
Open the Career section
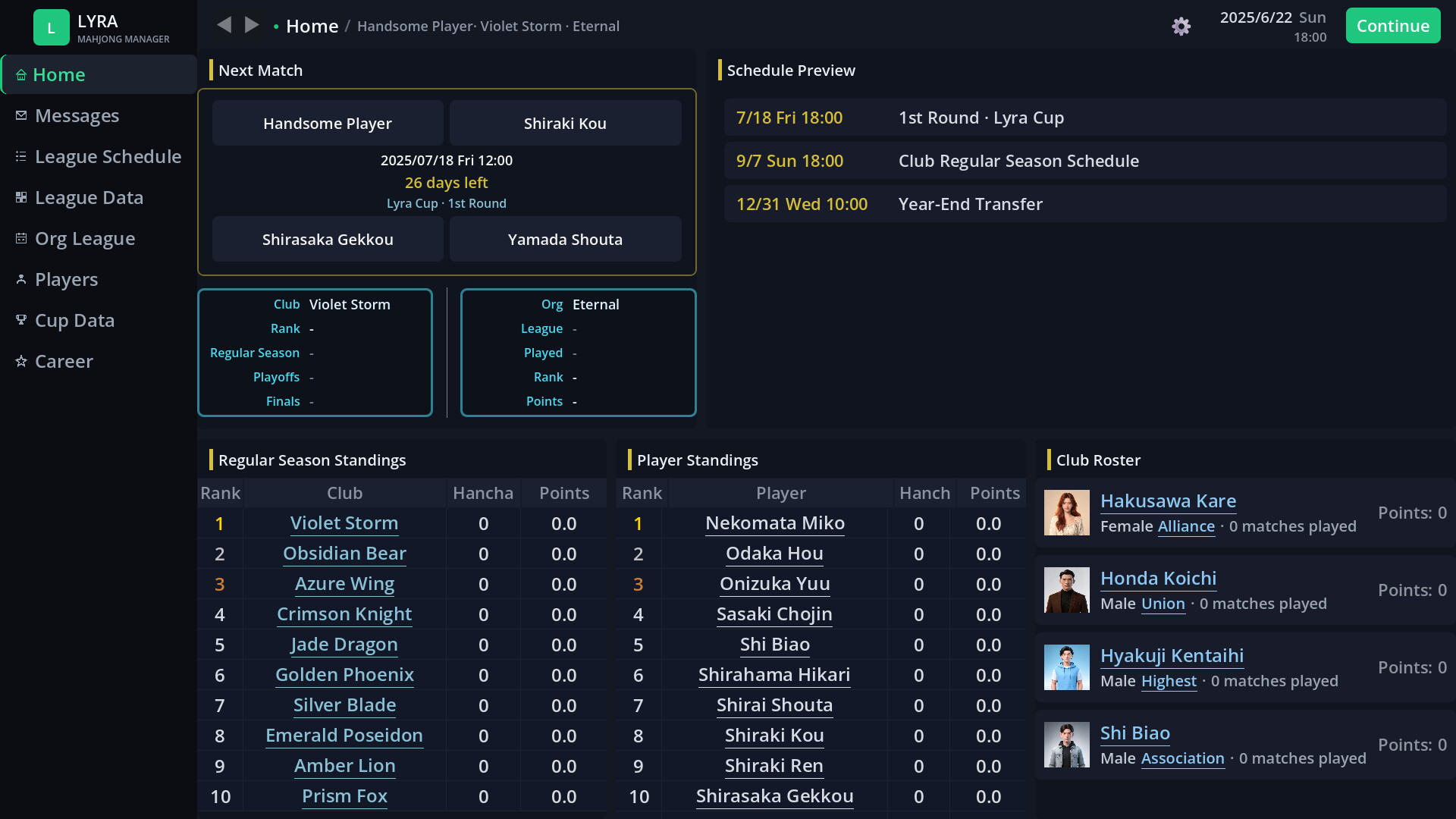pyautogui.click(x=99, y=361)
